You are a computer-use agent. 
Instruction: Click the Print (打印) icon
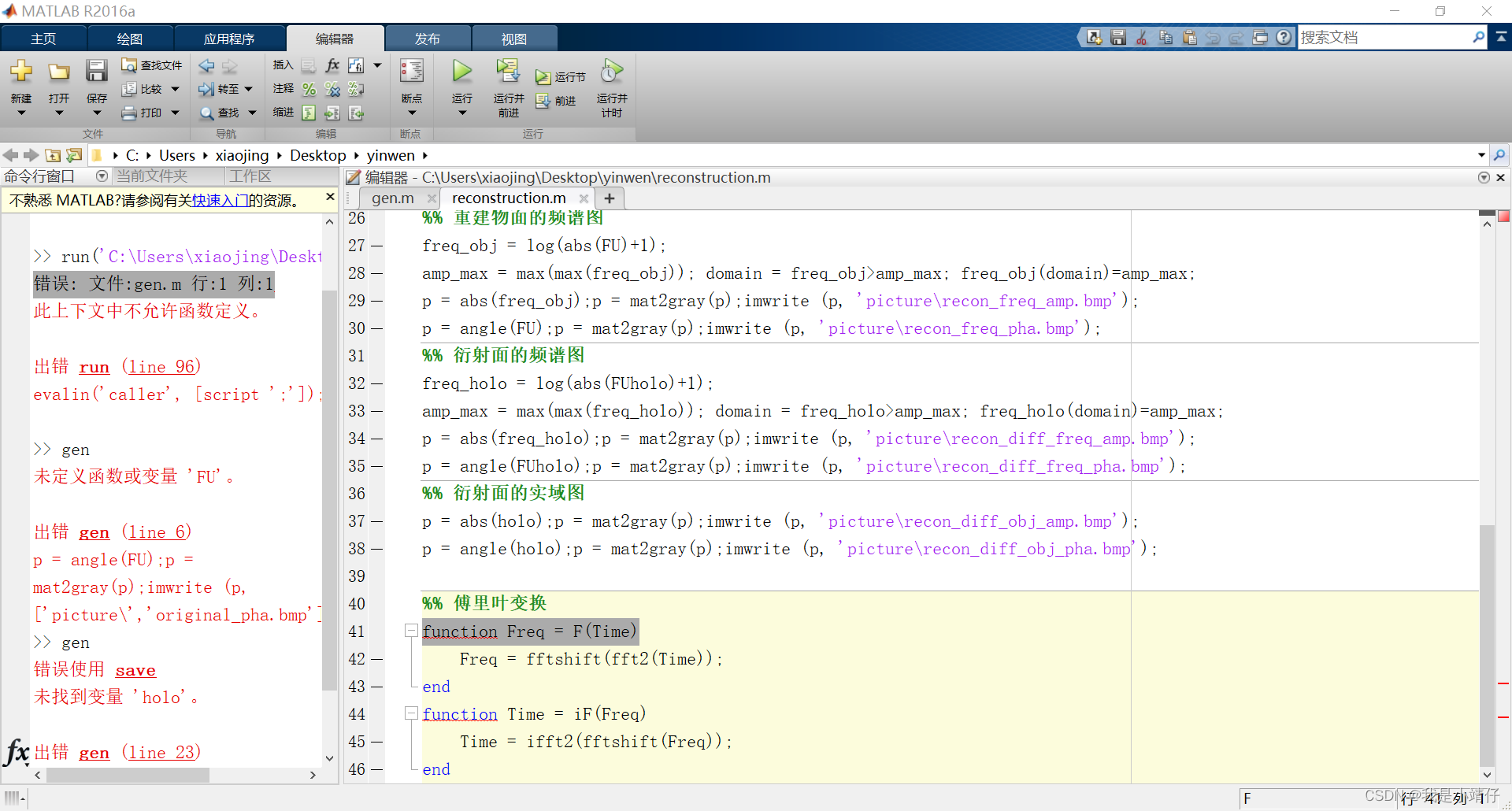129,113
